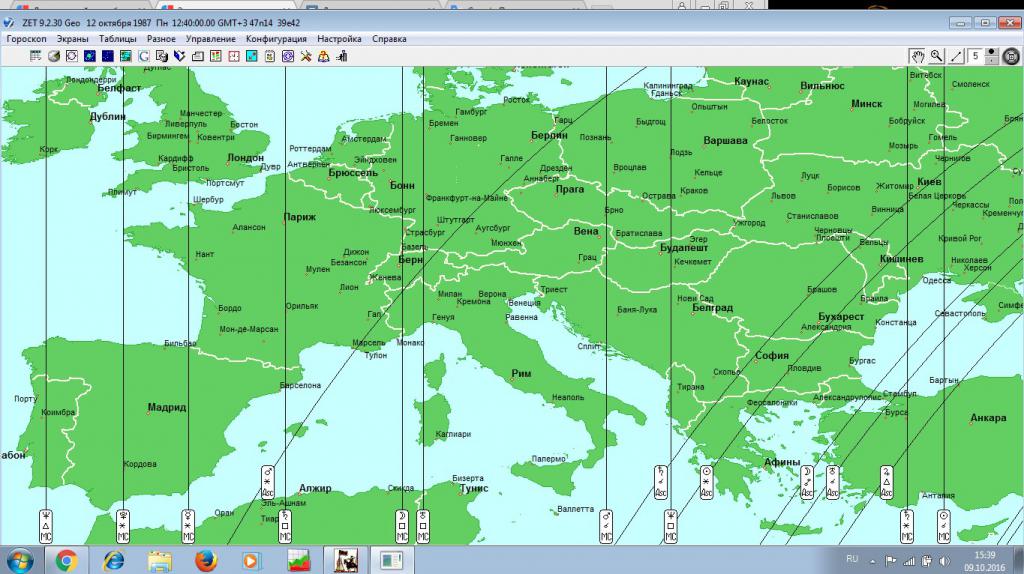Click the София city label
This screenshot has width=1024, height=574.
point(772,355)
